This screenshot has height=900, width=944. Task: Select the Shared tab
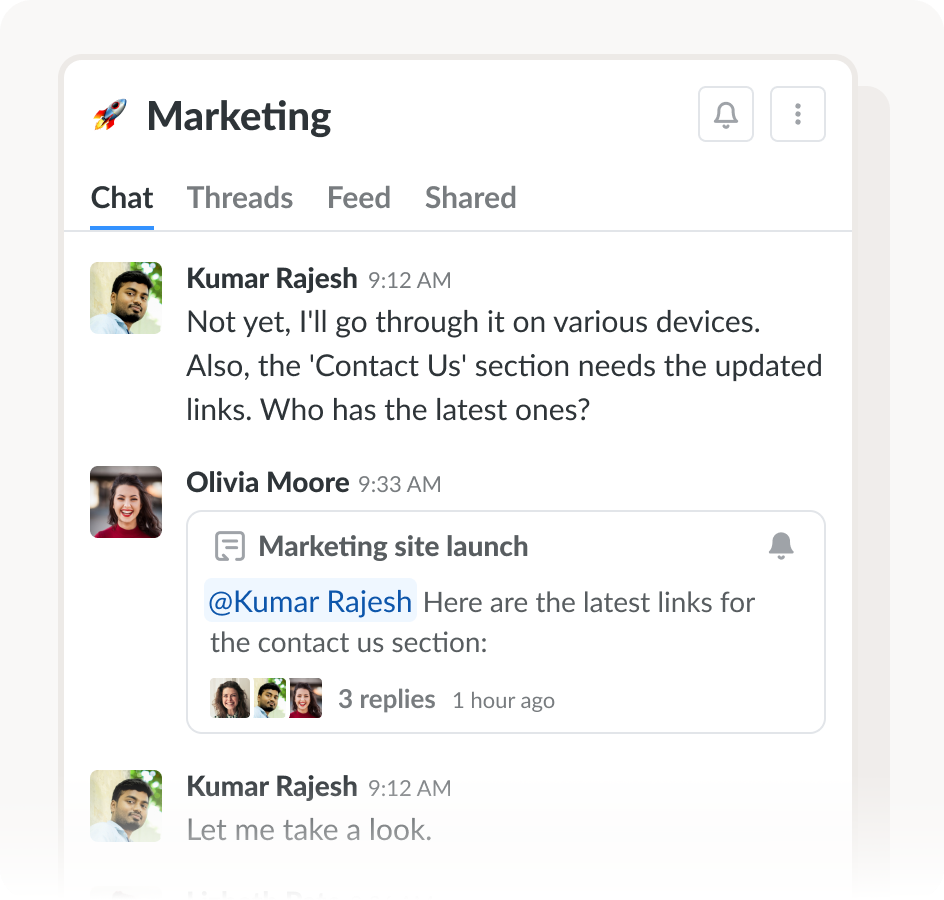pyautogui.click(x=471, y=198)
